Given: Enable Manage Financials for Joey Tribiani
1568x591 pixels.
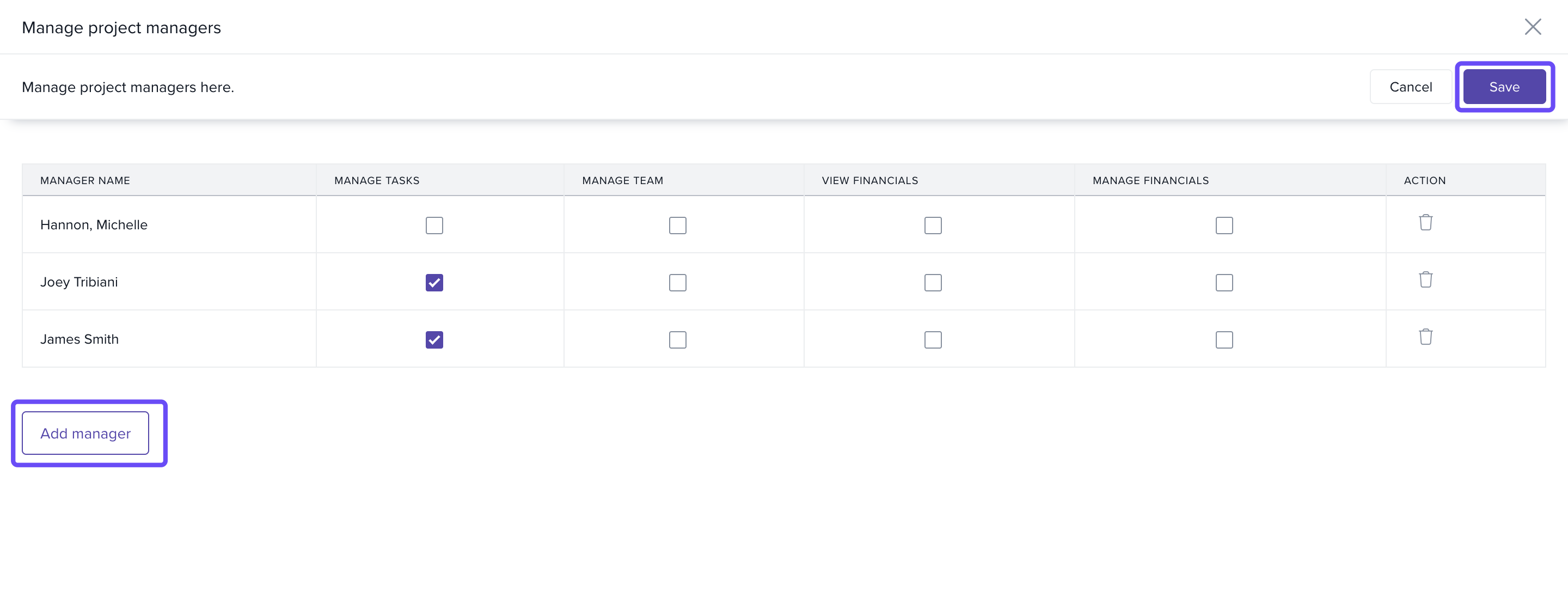Looking at the screenshot, I should tap(1223, 283).
